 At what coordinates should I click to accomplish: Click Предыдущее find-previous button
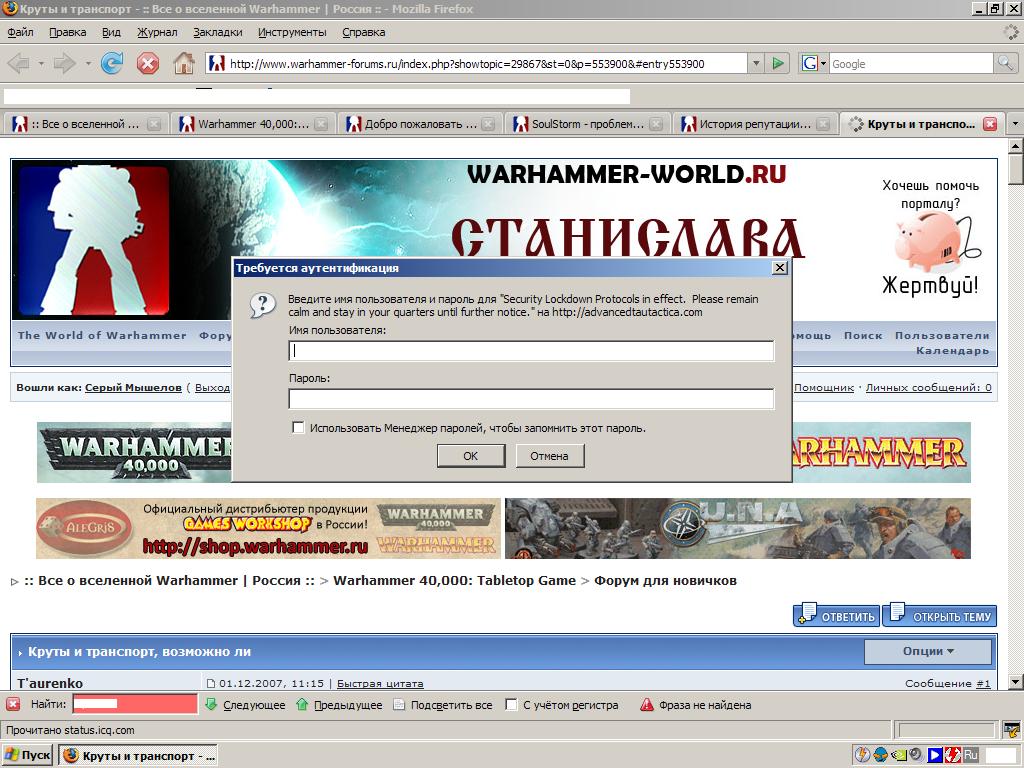[x=339, y=705]
